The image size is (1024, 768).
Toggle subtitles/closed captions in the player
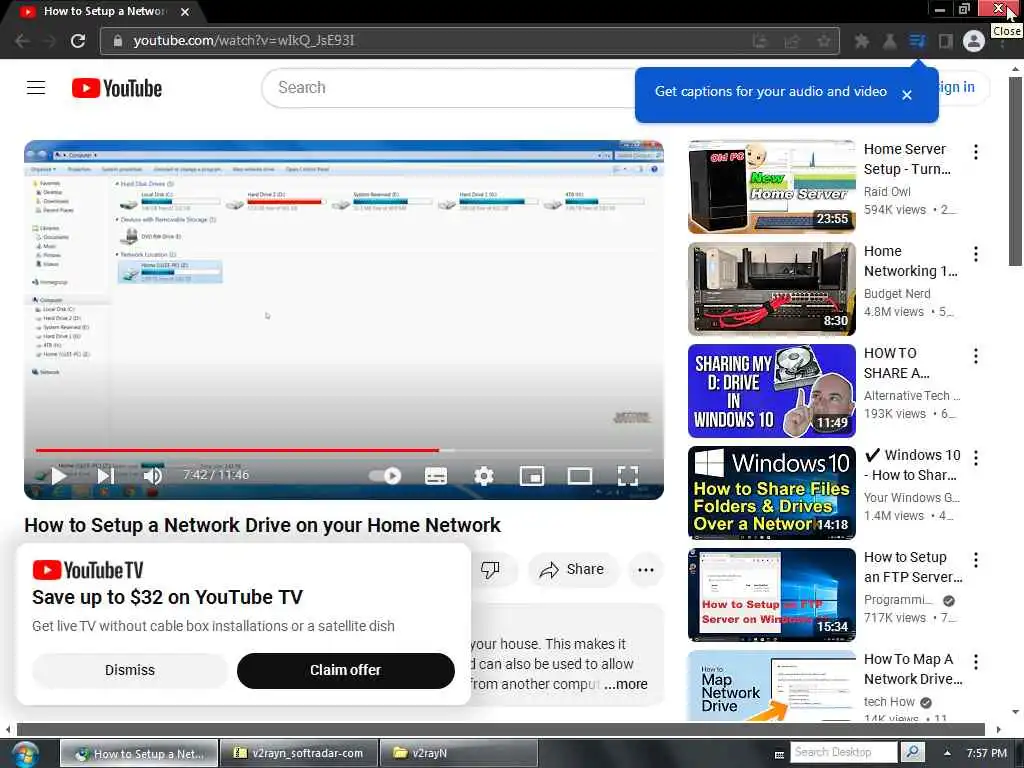[436, 475]
